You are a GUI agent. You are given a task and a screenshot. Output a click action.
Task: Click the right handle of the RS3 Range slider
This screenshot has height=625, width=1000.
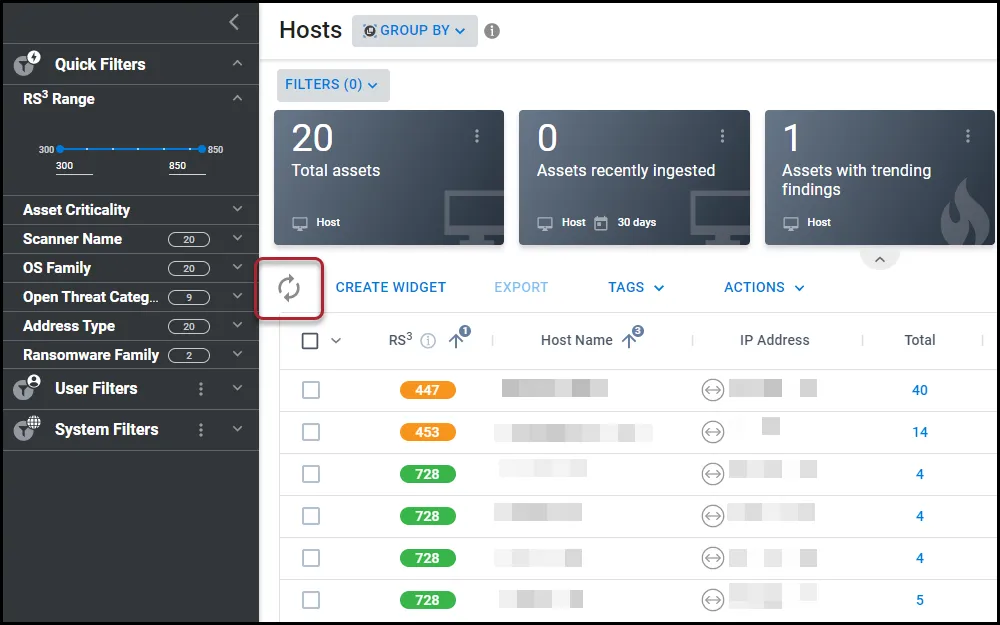click(x=202, y=149)
